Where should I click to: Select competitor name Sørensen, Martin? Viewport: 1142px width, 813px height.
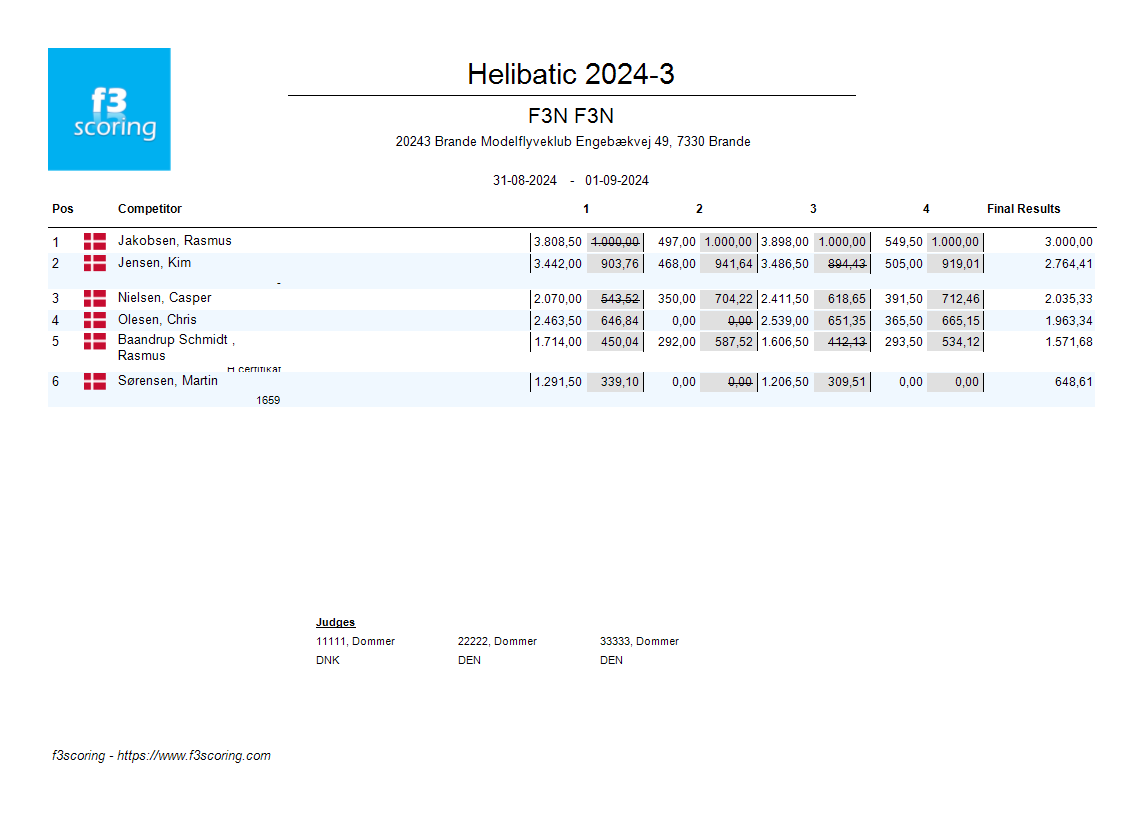(x=168, y=380)
